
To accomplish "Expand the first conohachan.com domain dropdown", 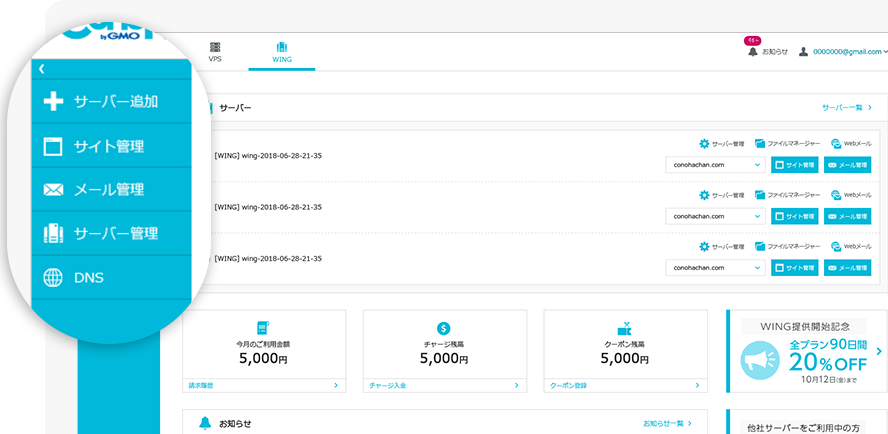I will click(x=714, y=164).
